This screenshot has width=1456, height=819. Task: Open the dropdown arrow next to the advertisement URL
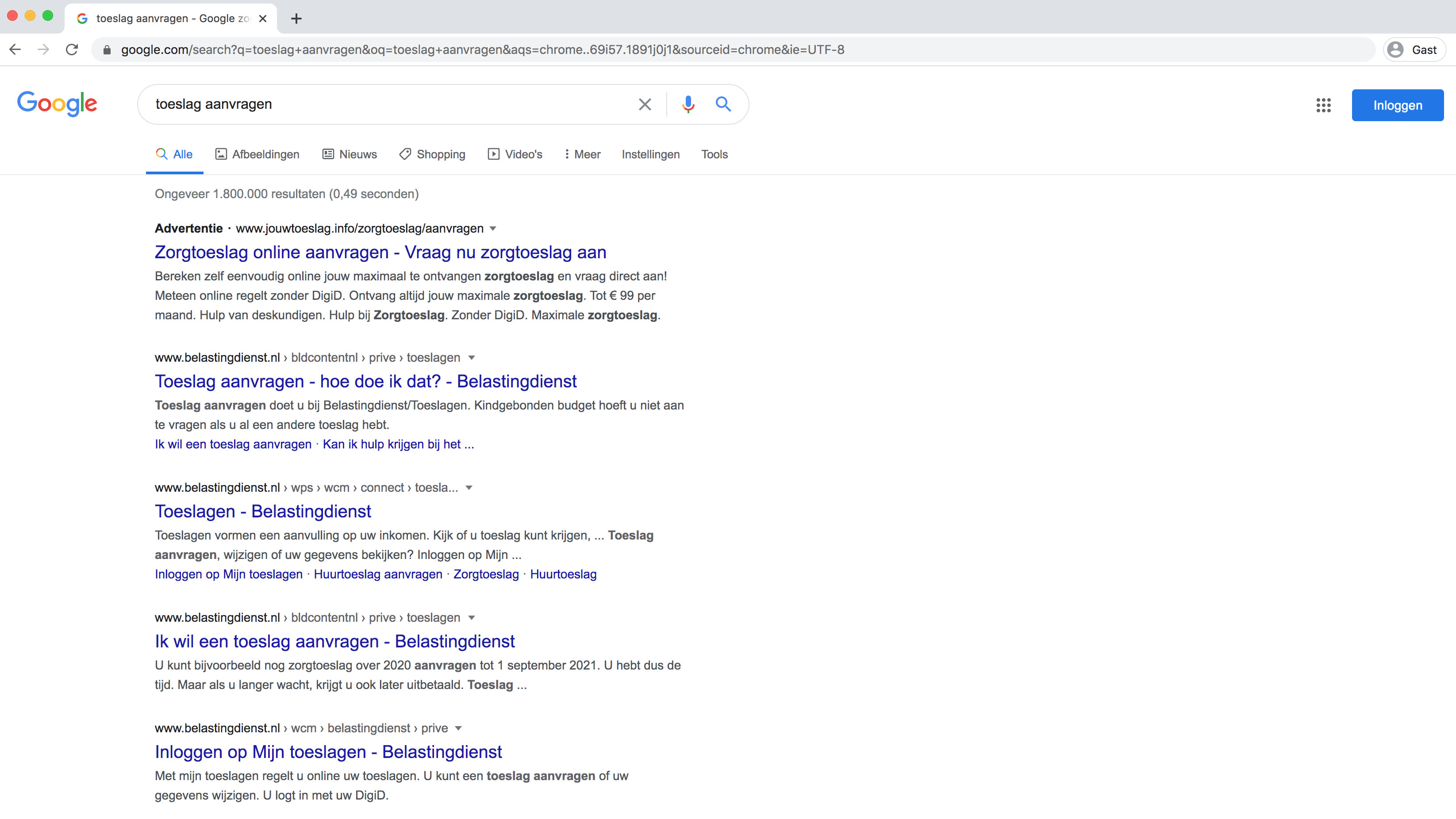[x=492, y=229]
